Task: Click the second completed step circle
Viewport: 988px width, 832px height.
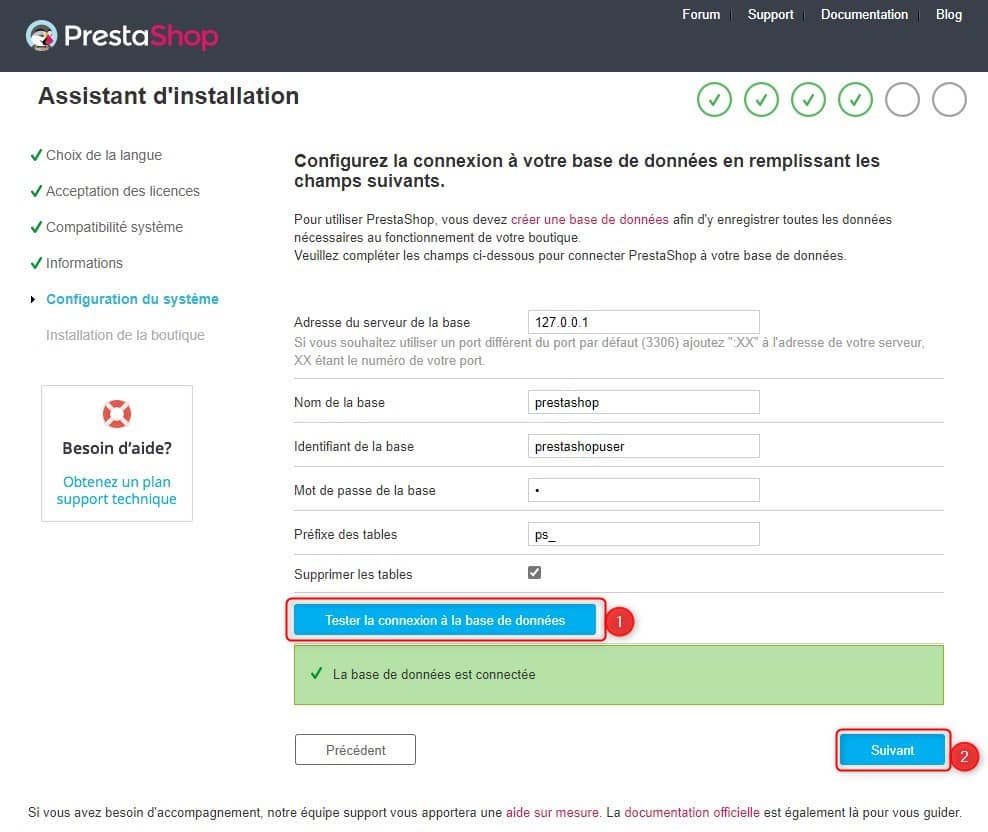Action: click(761, 100)
